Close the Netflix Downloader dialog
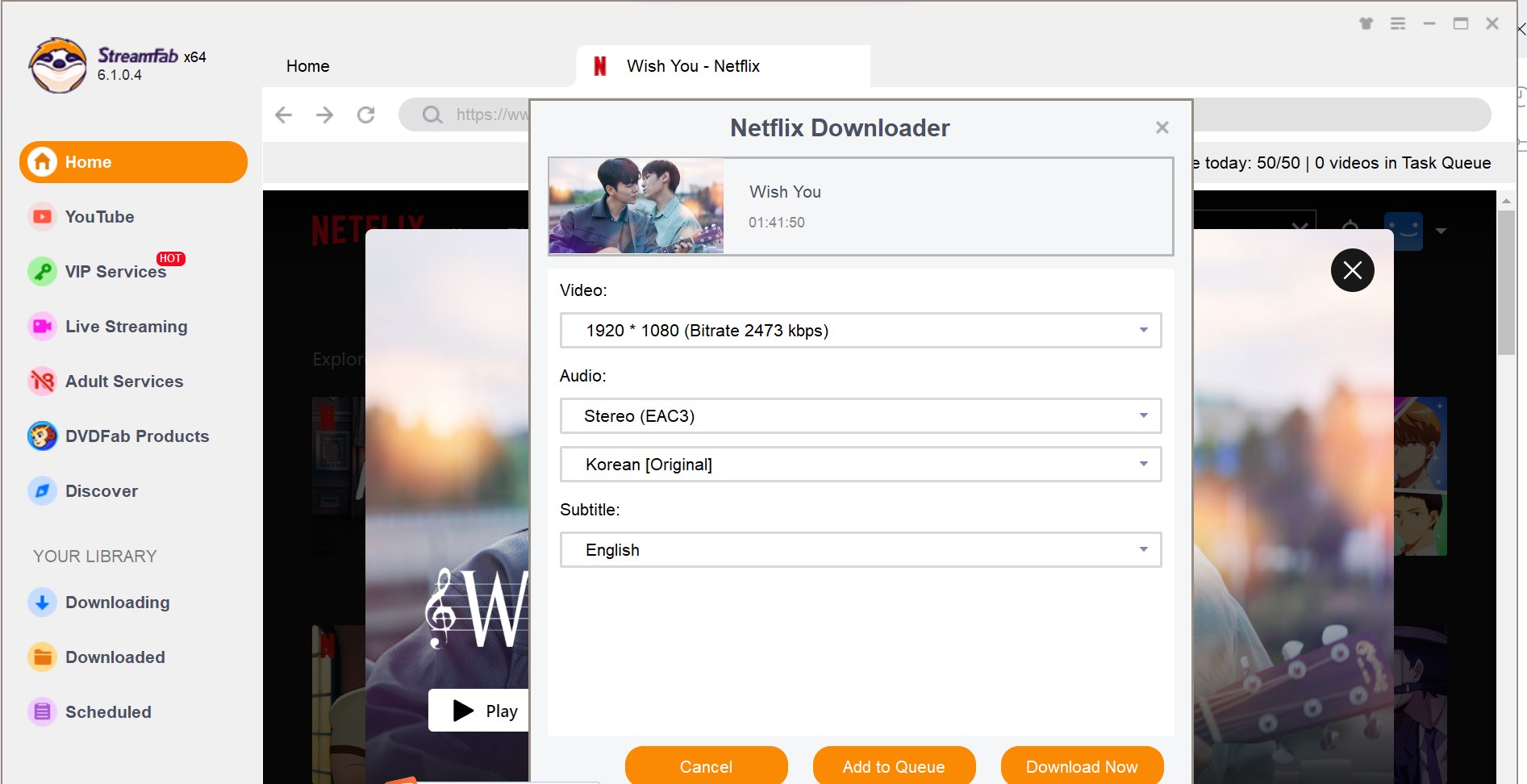This screenshot has height=784, width=1527. point(1162,127)
